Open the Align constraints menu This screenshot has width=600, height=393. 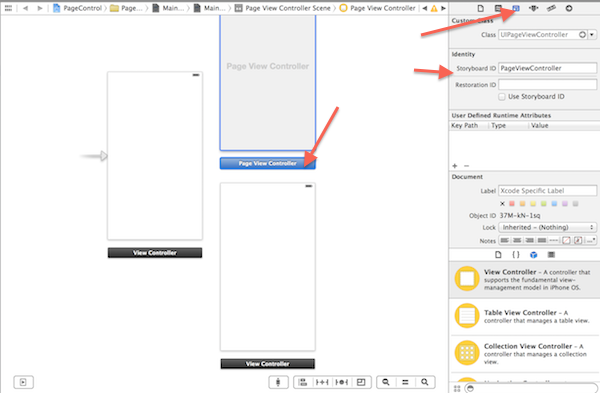pos(303,382)
